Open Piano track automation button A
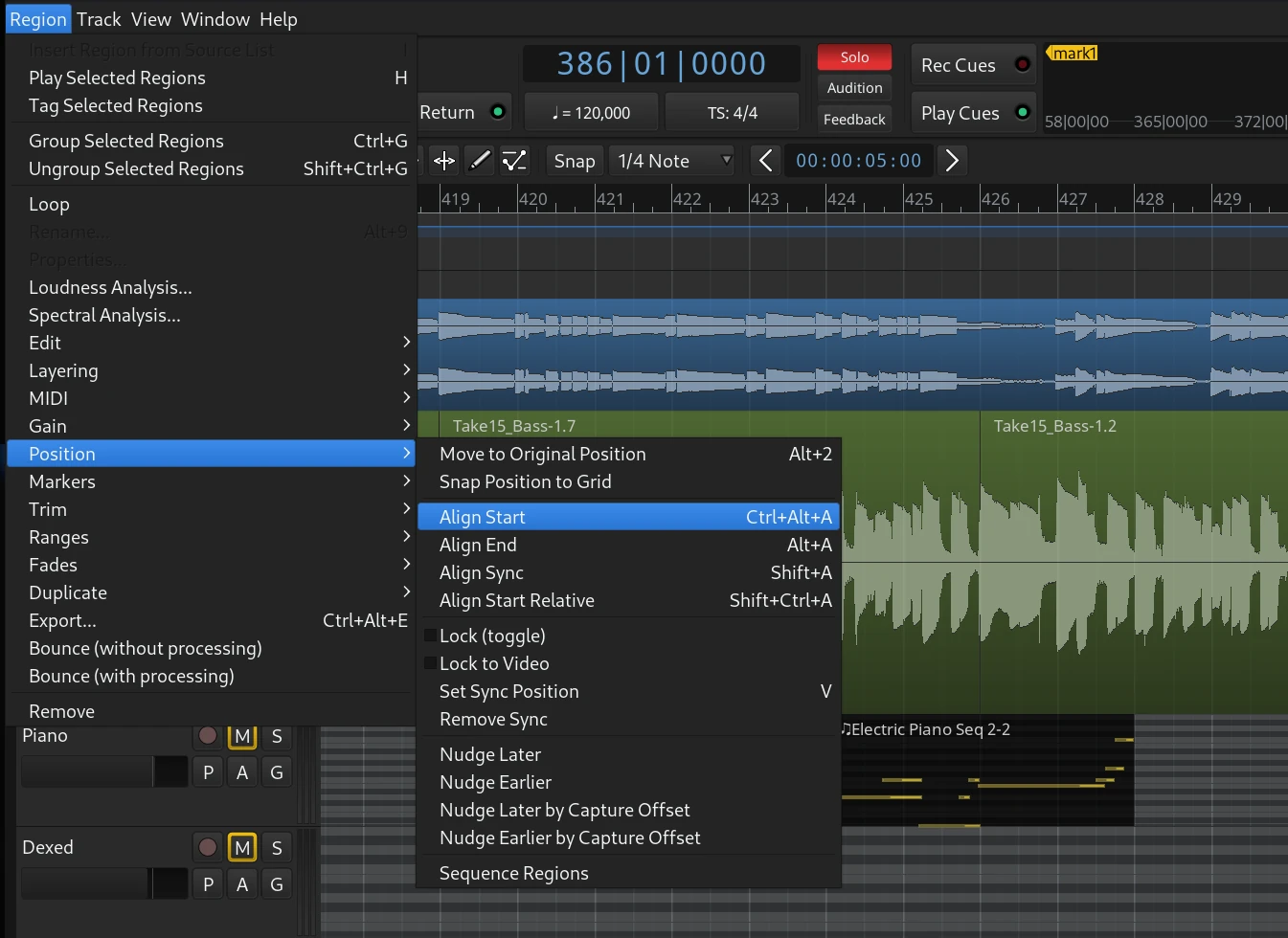1288x938 pixels. click(x=242, y=772)
